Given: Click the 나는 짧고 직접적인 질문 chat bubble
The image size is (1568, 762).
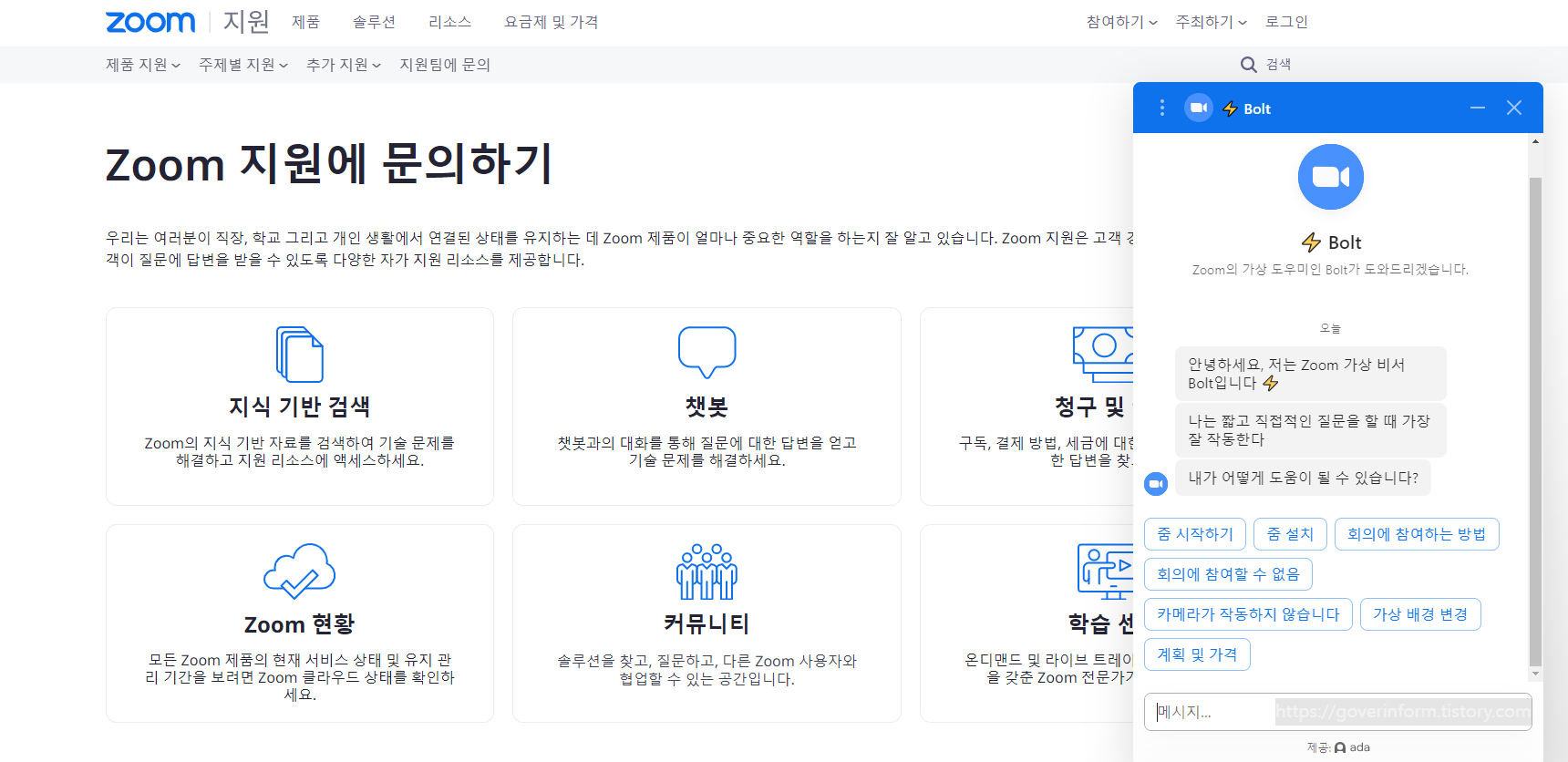Looking at the screenshot, I should 1311,430.
